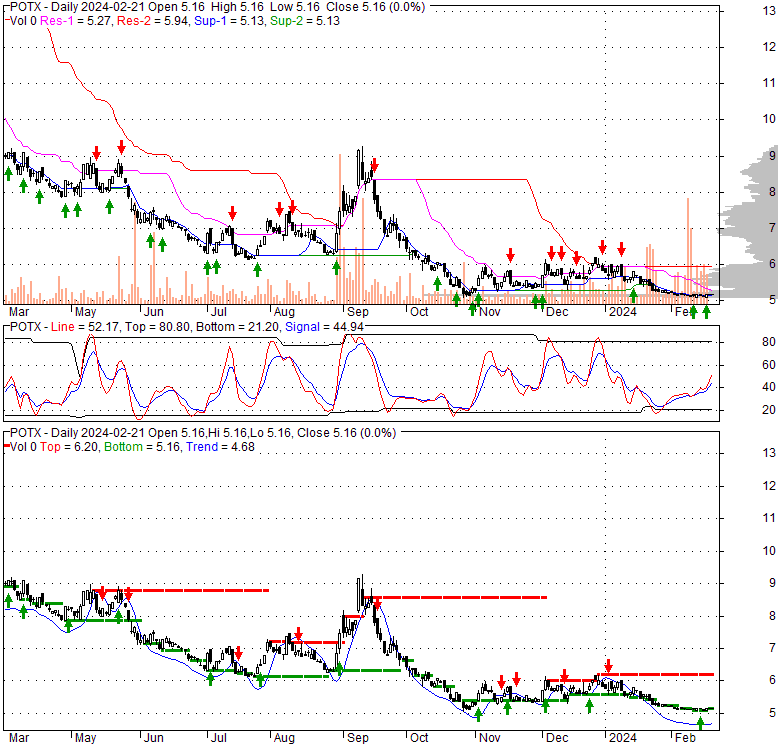The height and width of the screenshot is (745, 780).
Task: Click the Vol 0 label in top chart
Action: click(x=23, y=21)
